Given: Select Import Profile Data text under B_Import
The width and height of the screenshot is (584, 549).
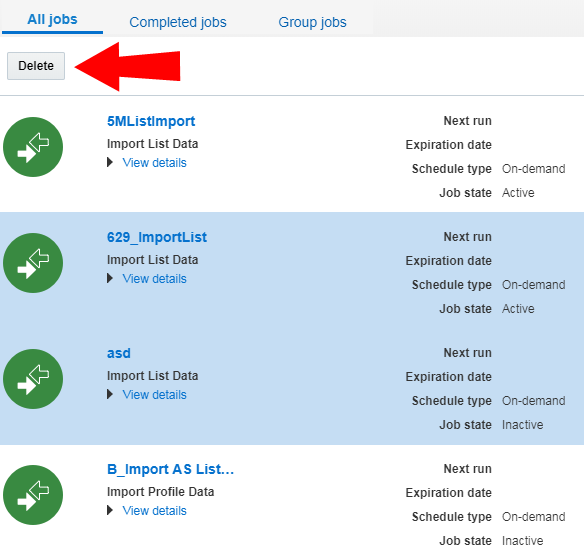Looking at the screenshot, I should click(161, 492).
